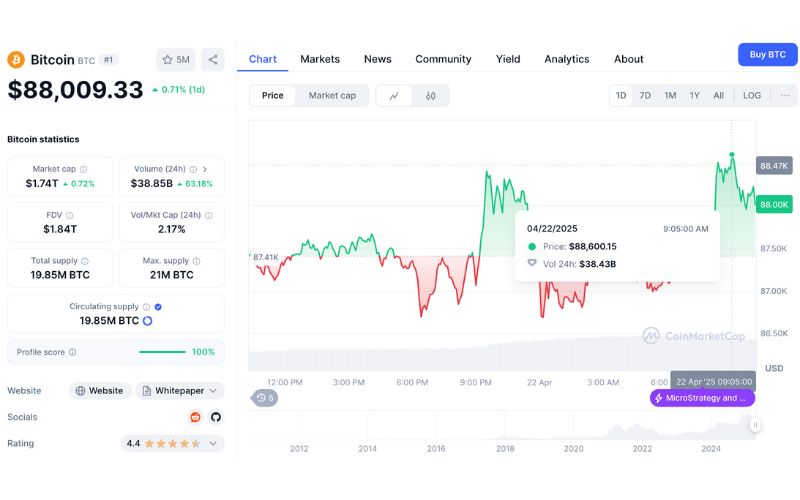Image resolution: width=800 pixels, height=500 pixels.
Task: Click the Circulating supply info icon
Action: click(146, 307)
